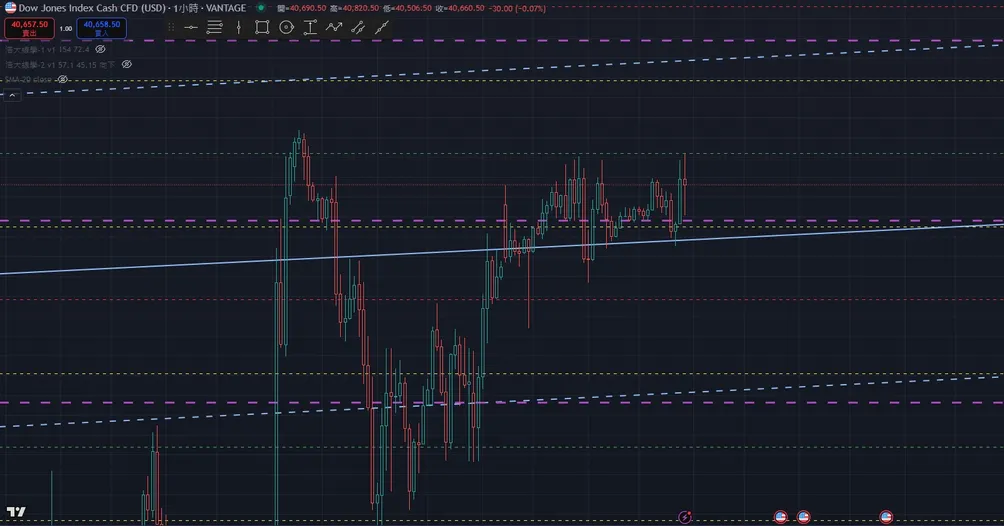Screen dimensions: 1004x526
Task: Select the horizontal line drawing tool
Action: tap(191, 28)
